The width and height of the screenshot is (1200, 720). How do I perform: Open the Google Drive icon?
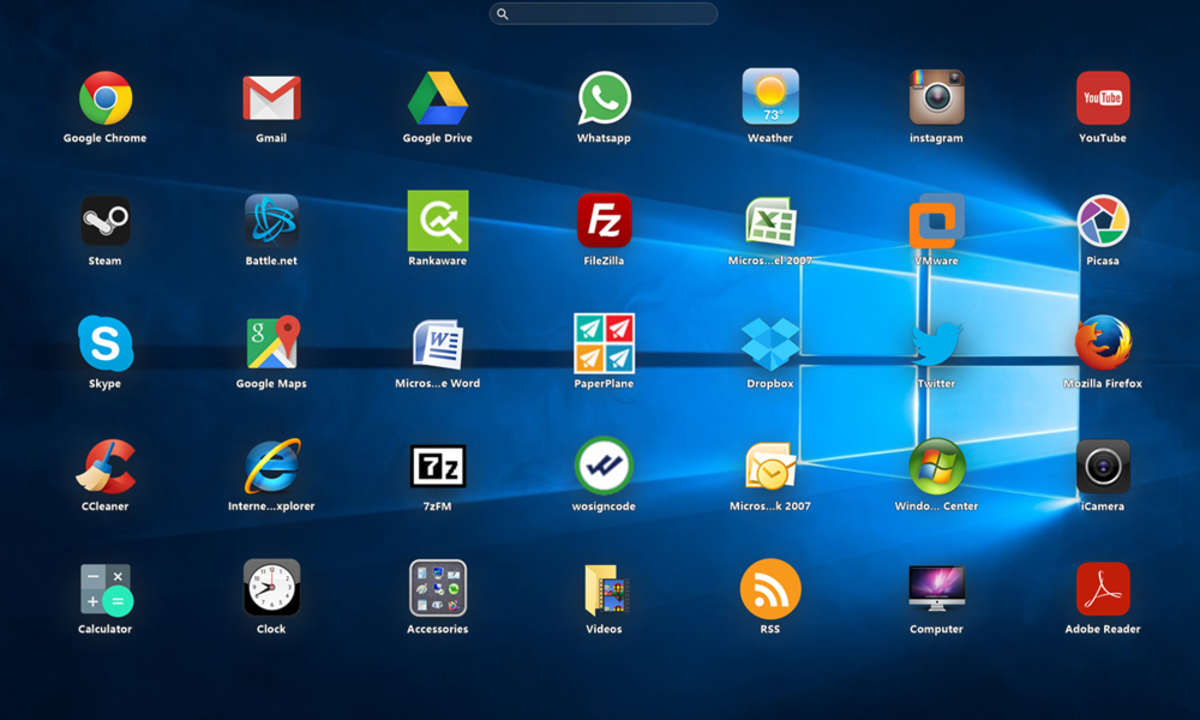[x=438, y=98]
